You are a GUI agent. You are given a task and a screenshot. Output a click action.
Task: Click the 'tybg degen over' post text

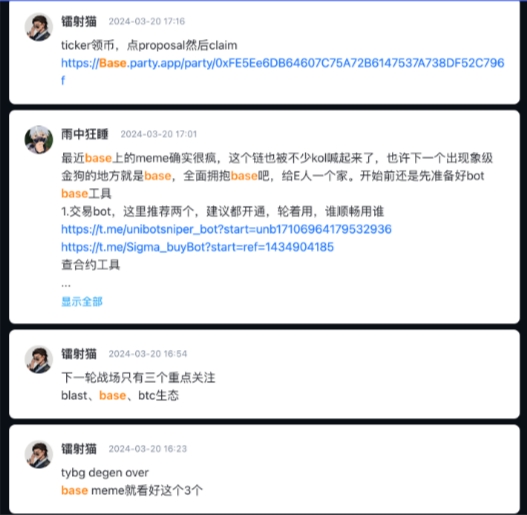[105, 473]
